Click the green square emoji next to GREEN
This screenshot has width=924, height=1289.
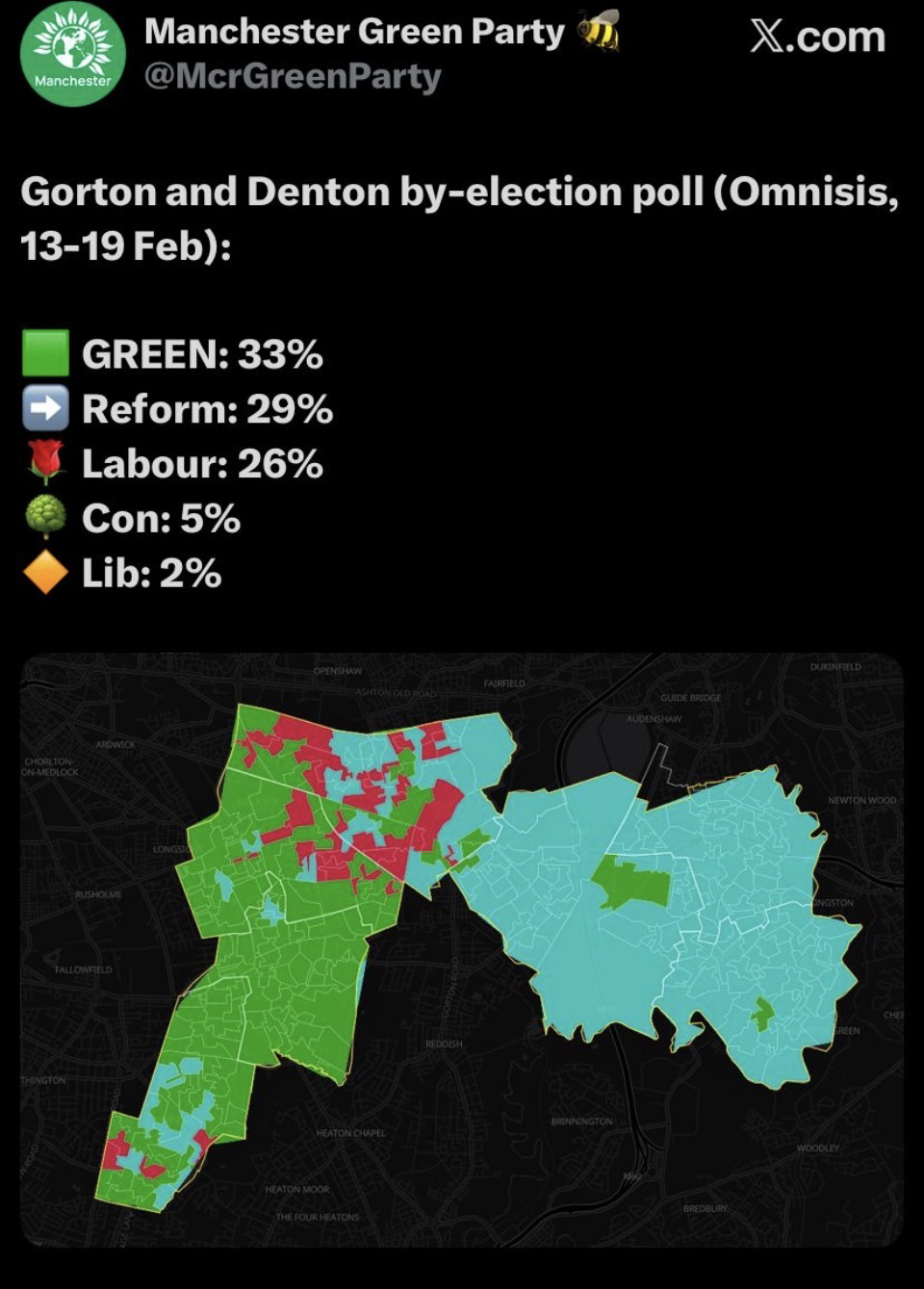point(45,353)
